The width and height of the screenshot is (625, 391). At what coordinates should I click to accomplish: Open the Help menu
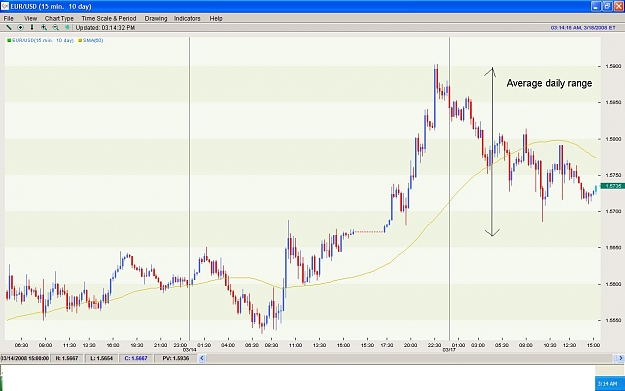(x=216, y=18)
